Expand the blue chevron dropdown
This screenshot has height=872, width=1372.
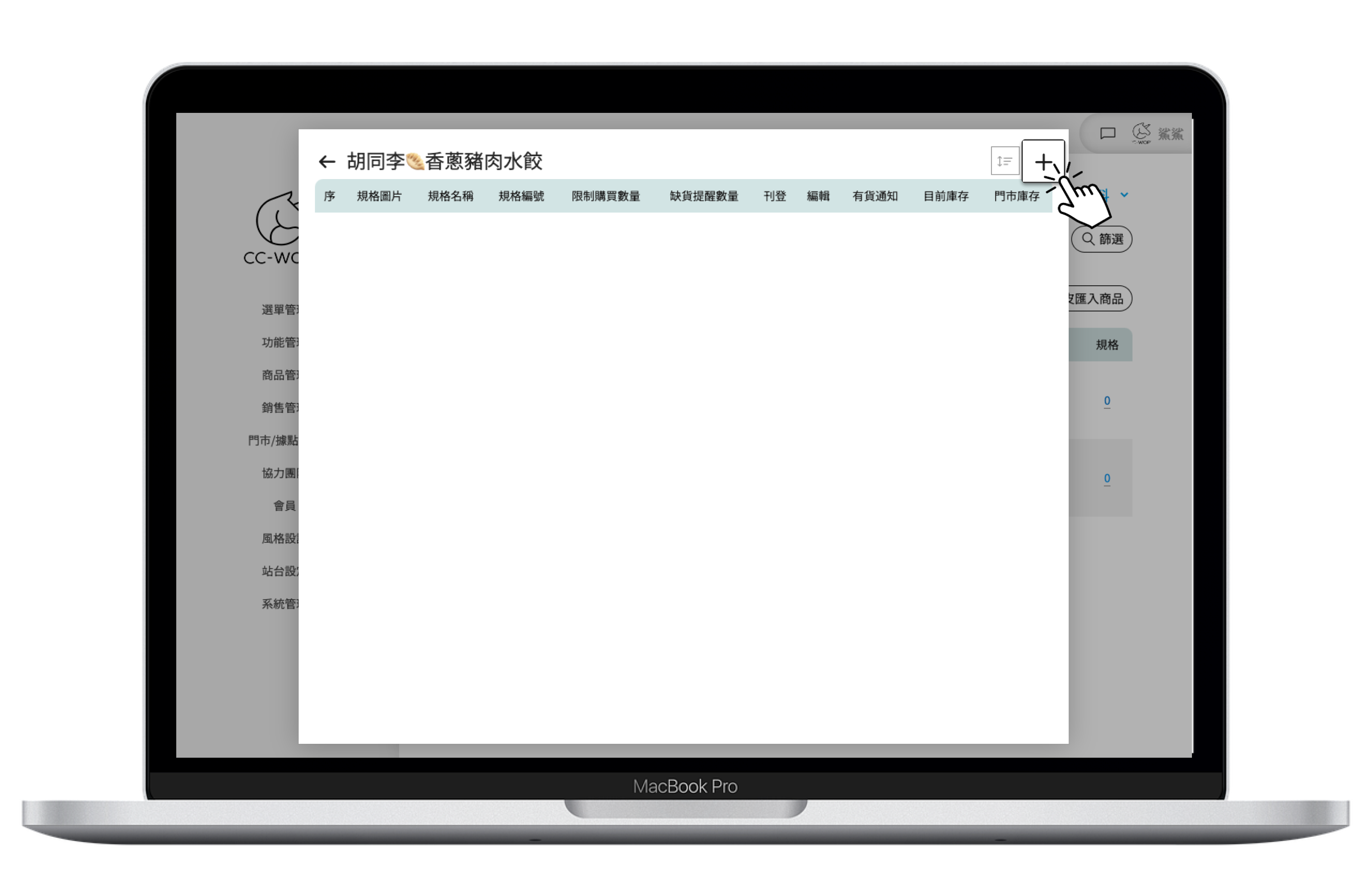[x=1124, y=195]
